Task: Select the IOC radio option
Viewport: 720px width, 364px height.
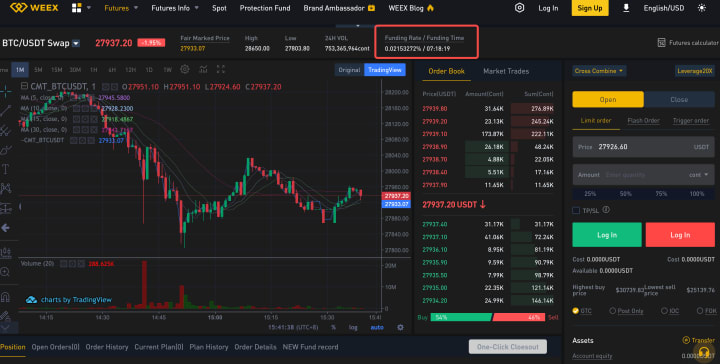Action: pyautogui.click(x=664, y=311)
